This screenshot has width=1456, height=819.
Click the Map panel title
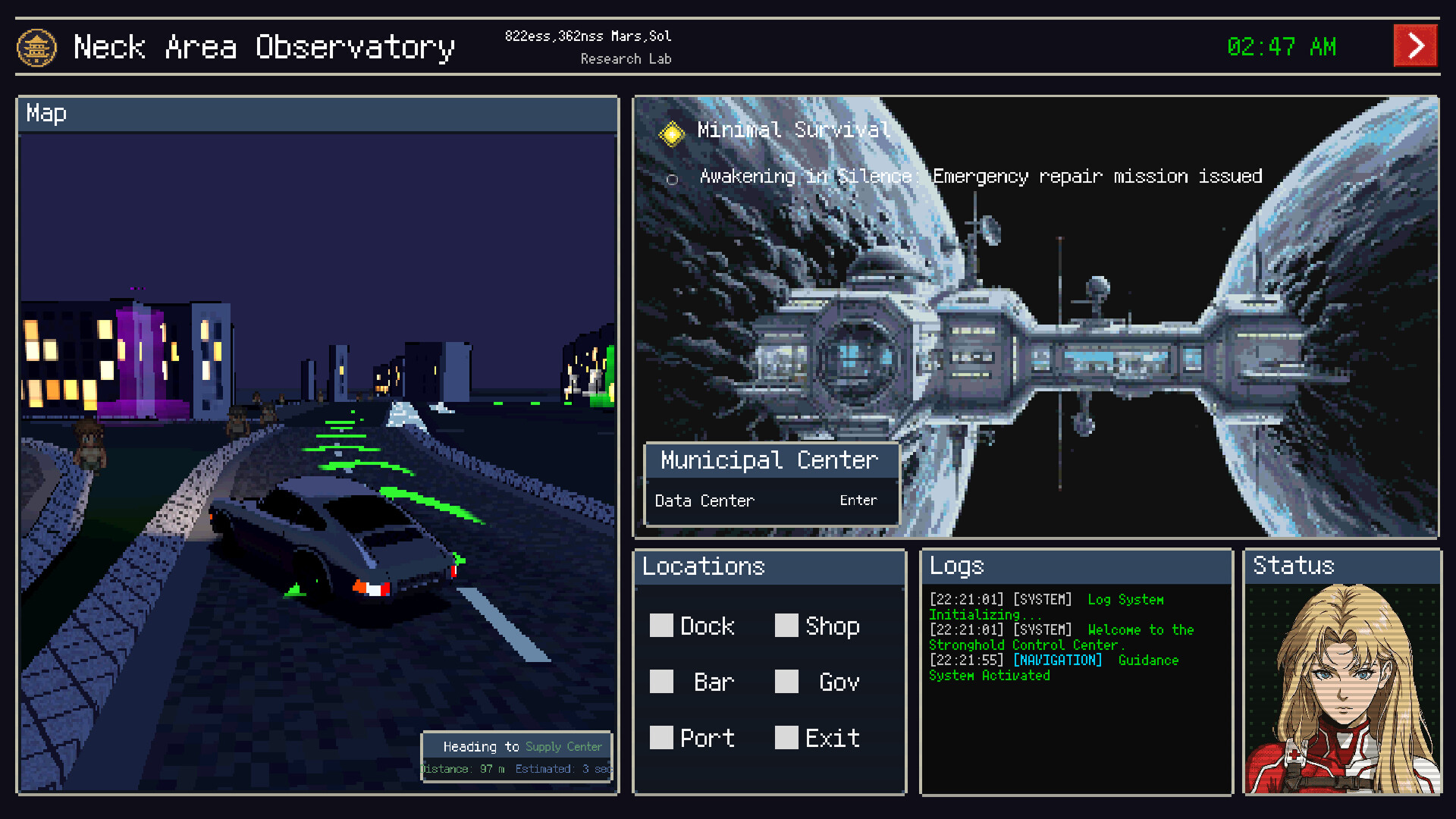point(46,114)
